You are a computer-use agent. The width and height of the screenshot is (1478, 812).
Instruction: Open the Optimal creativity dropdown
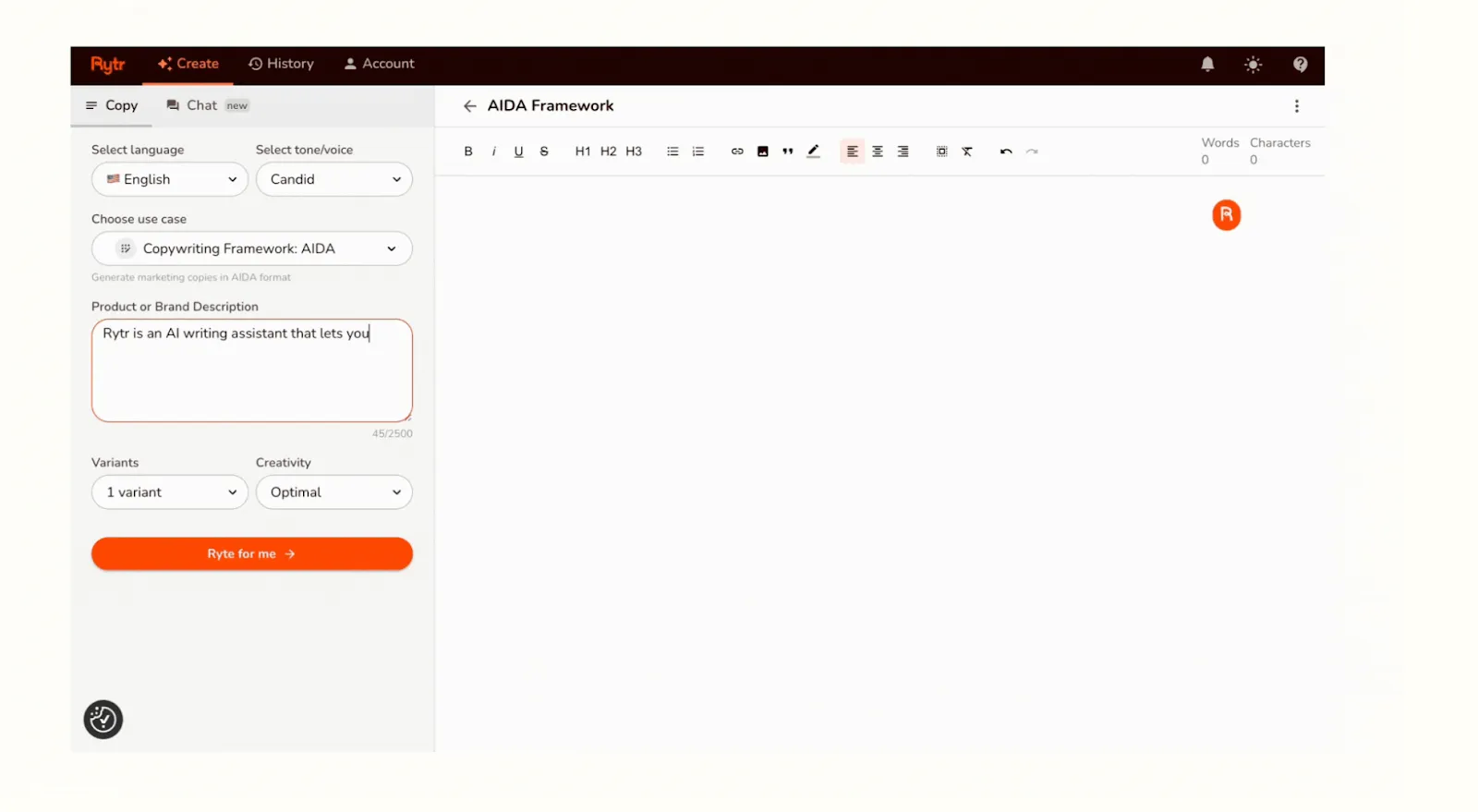coord(334,492)
